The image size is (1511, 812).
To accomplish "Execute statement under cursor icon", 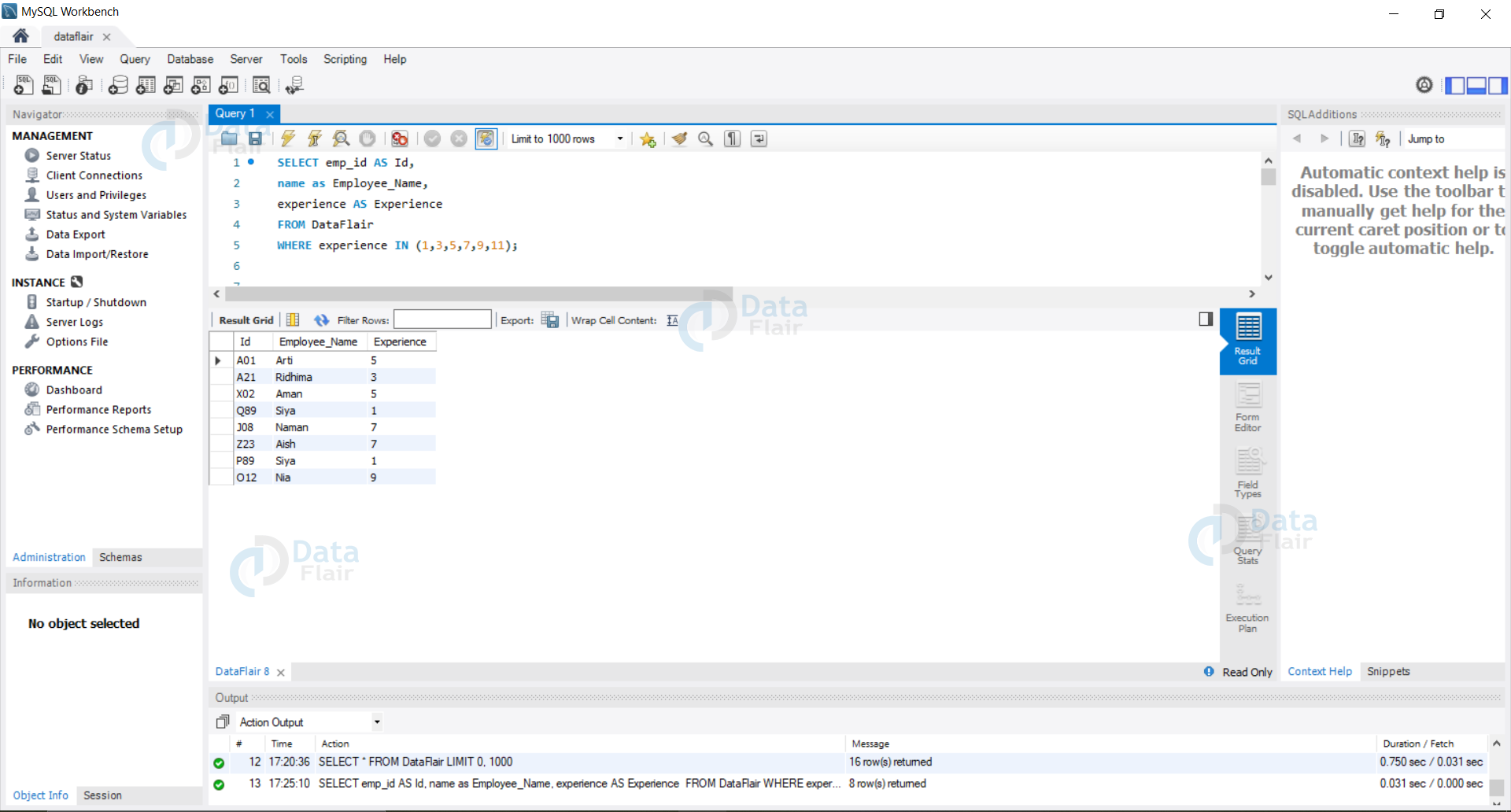I will pos(315,139).
